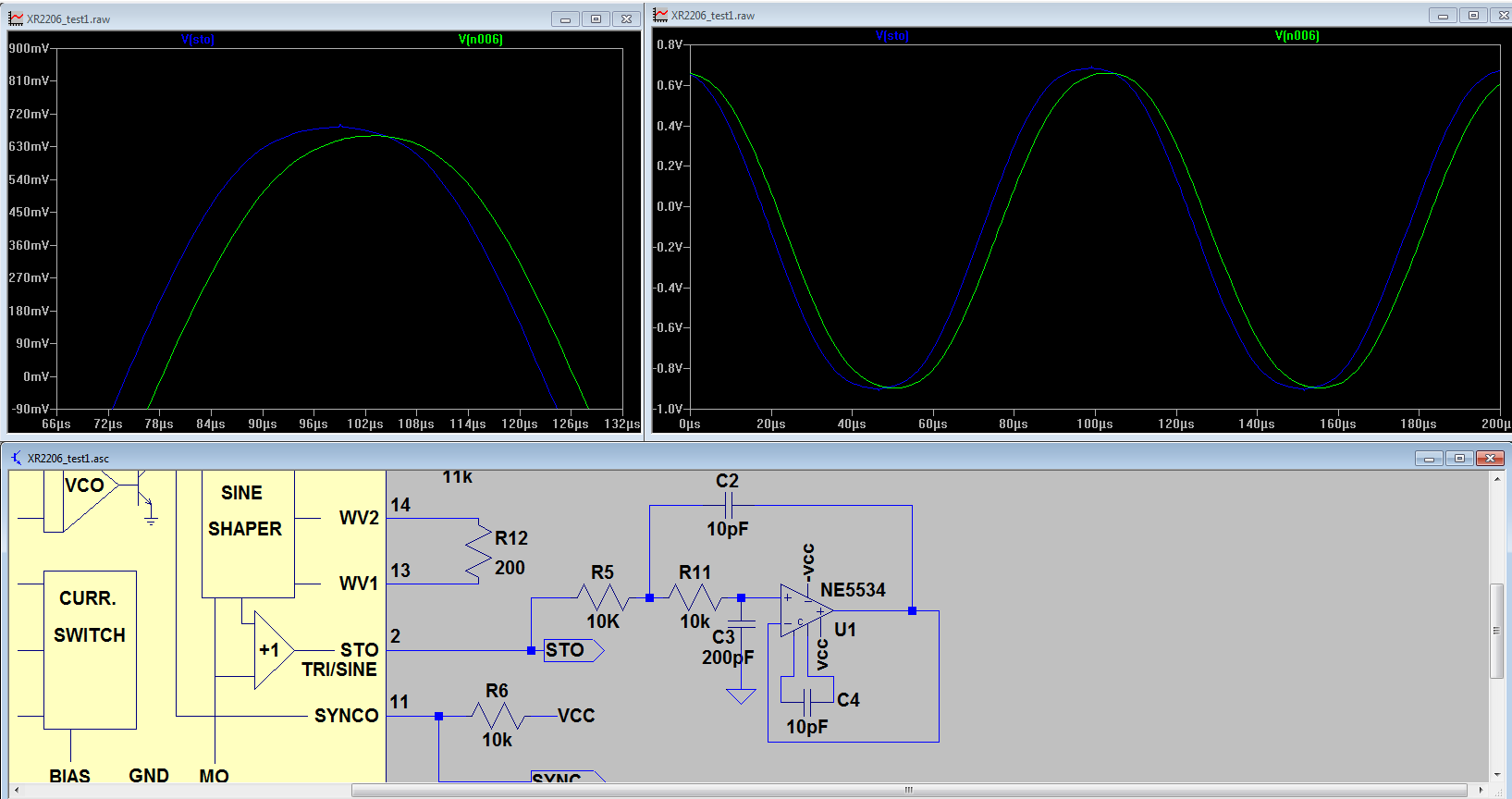Image resolution: width=1512 pixels, height=799 pixels.
Task: Select the NE5534 op-amp triangle symbol
Action: [x=806, y=610]
